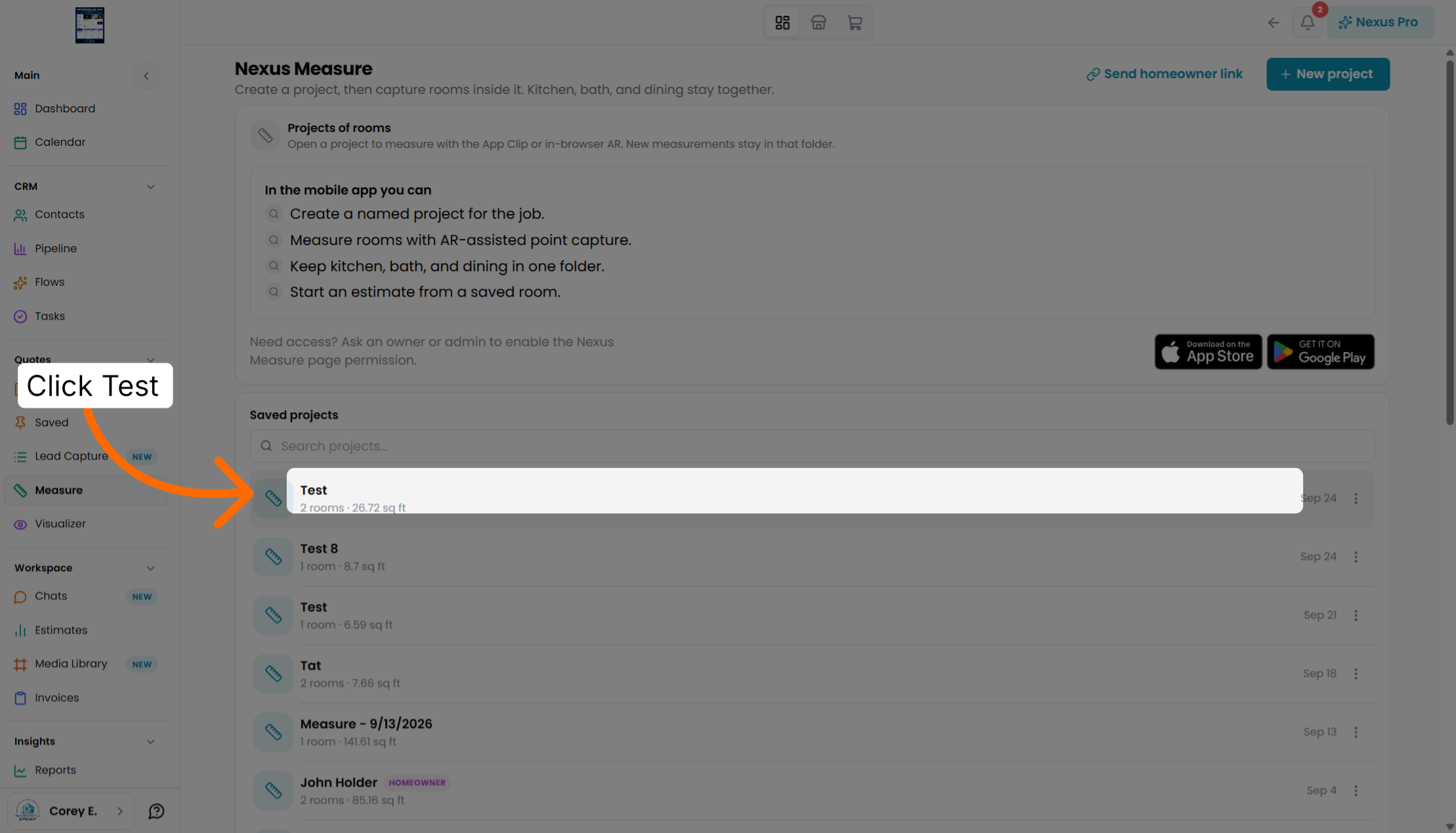The height and width of the screenshot is (833, 1456).
Task: Open the storefront icon in top bar
Action: pos(818,23)
